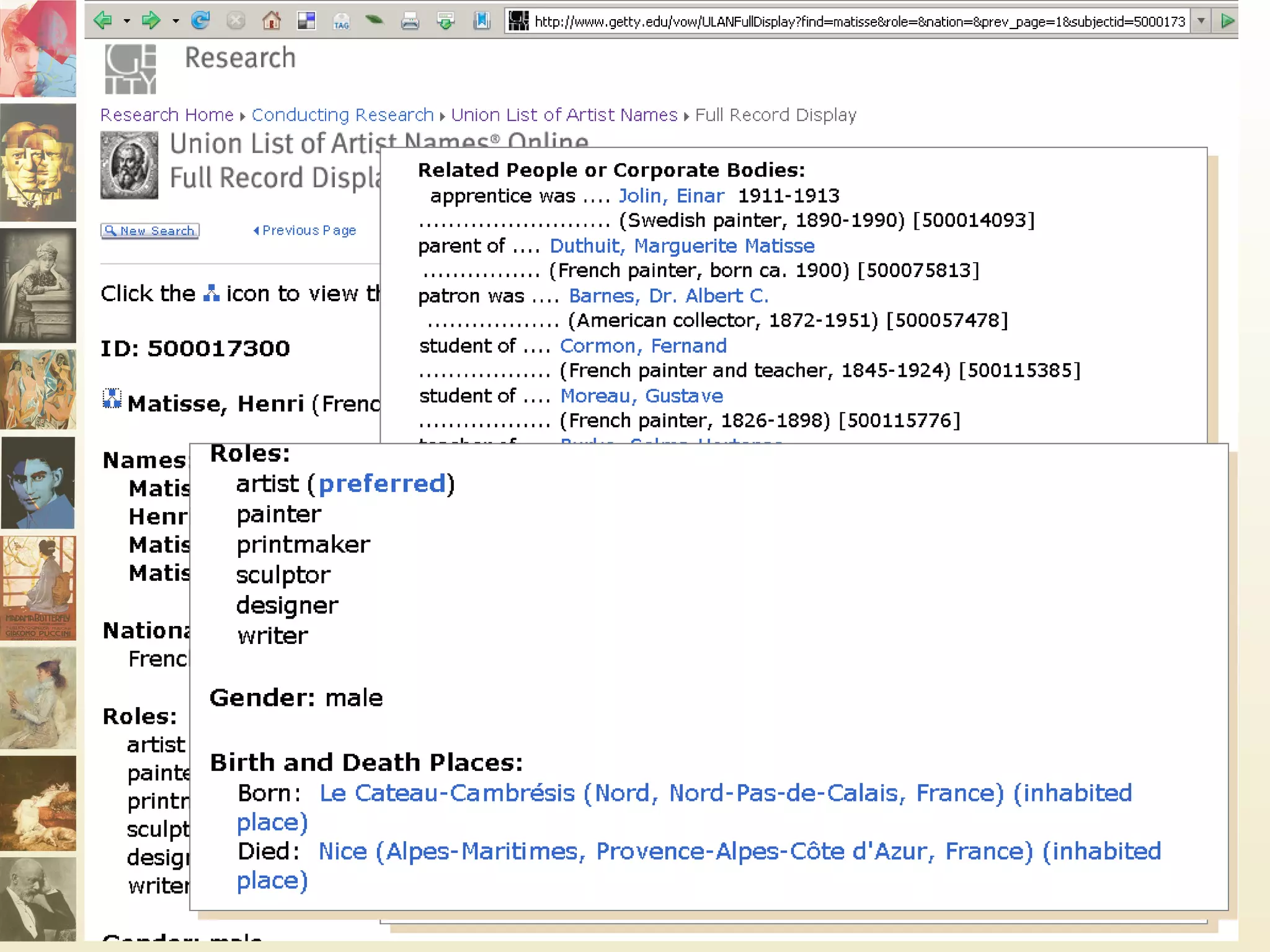Expand the address bar URL dropdown
1270x952 pixels.
pos(1201,21)
